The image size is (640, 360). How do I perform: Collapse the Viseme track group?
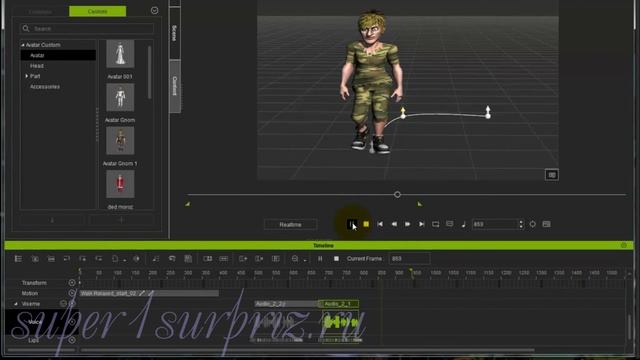(x=16, y=304)
